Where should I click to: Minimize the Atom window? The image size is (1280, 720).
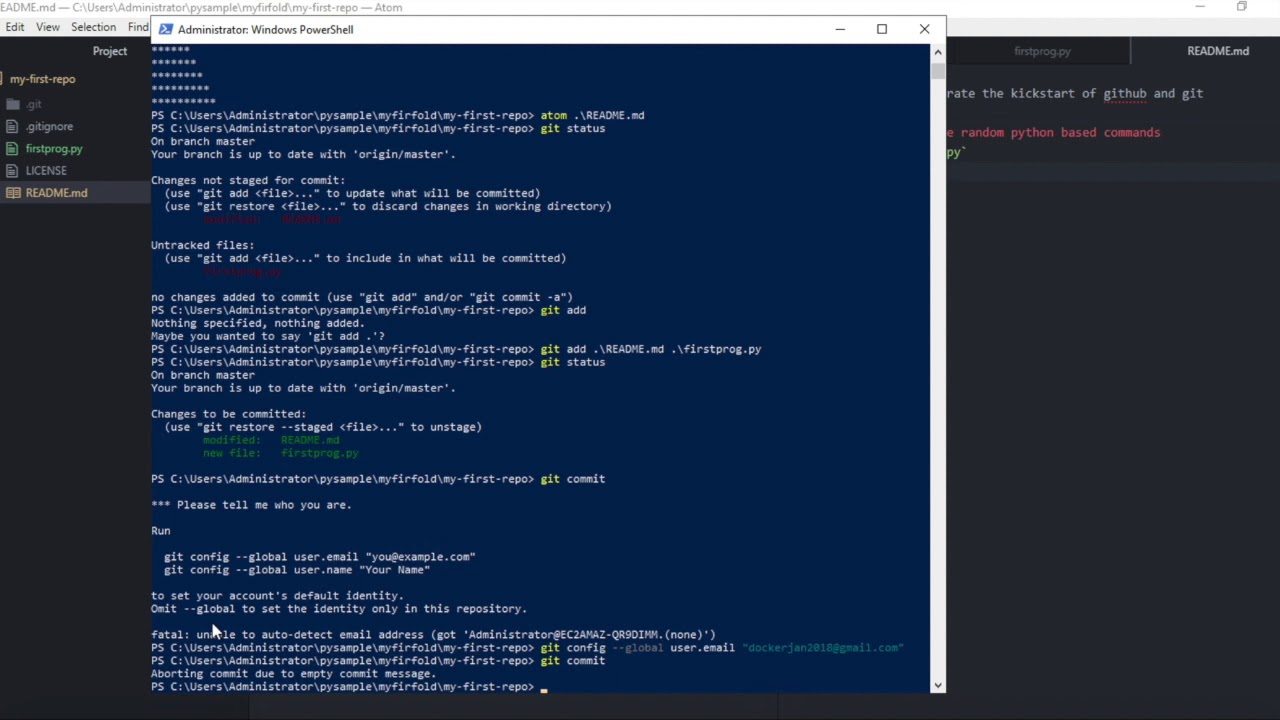pyautogui.click(x=1199, y=7)
